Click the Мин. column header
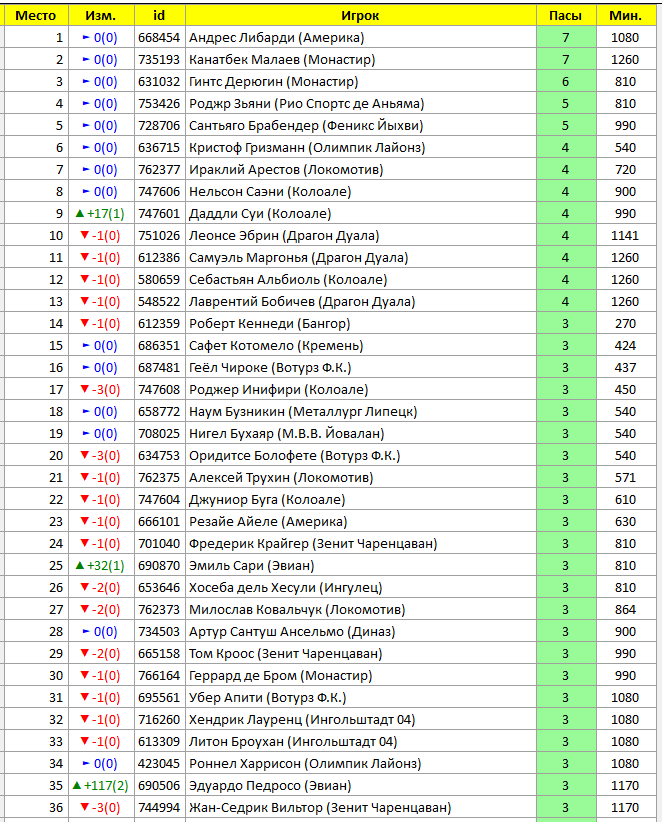This screenshot has width=662, height=822. (626, 16)
